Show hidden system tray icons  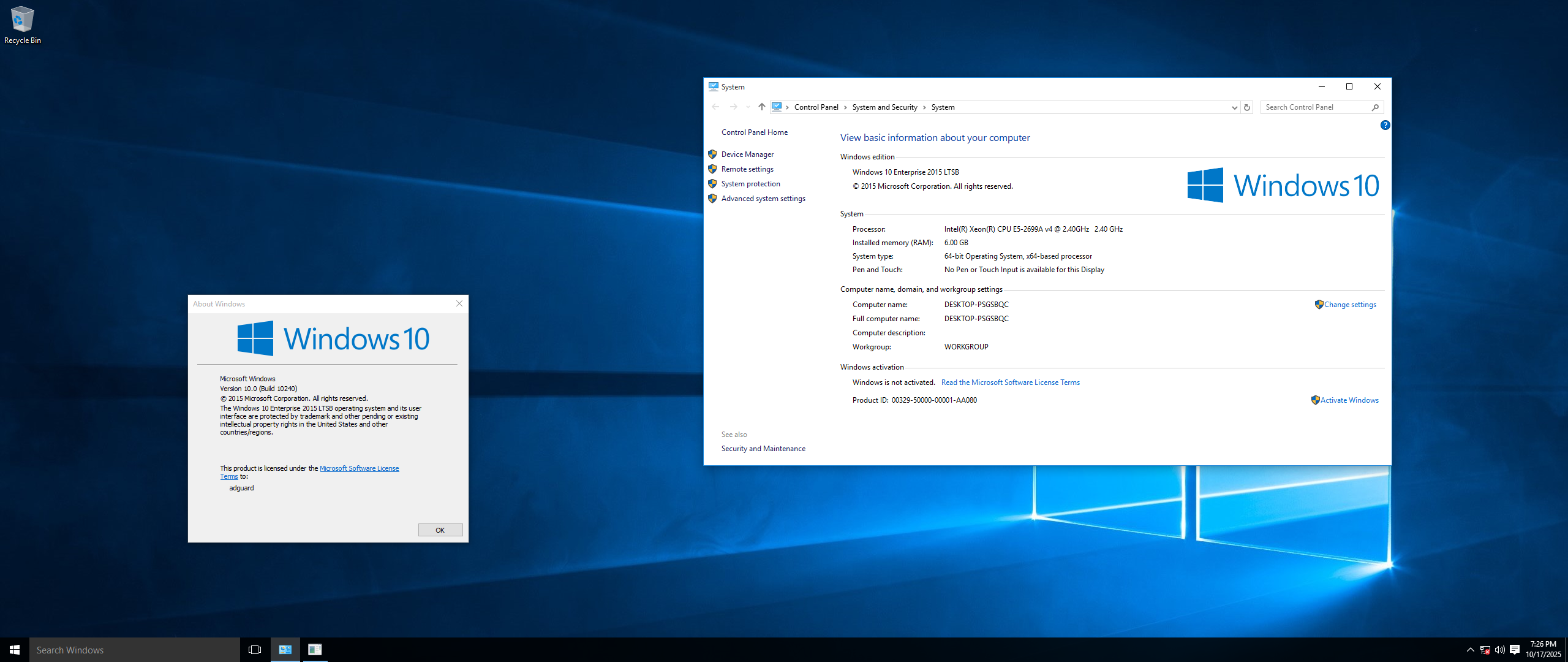click(1470, 650)
